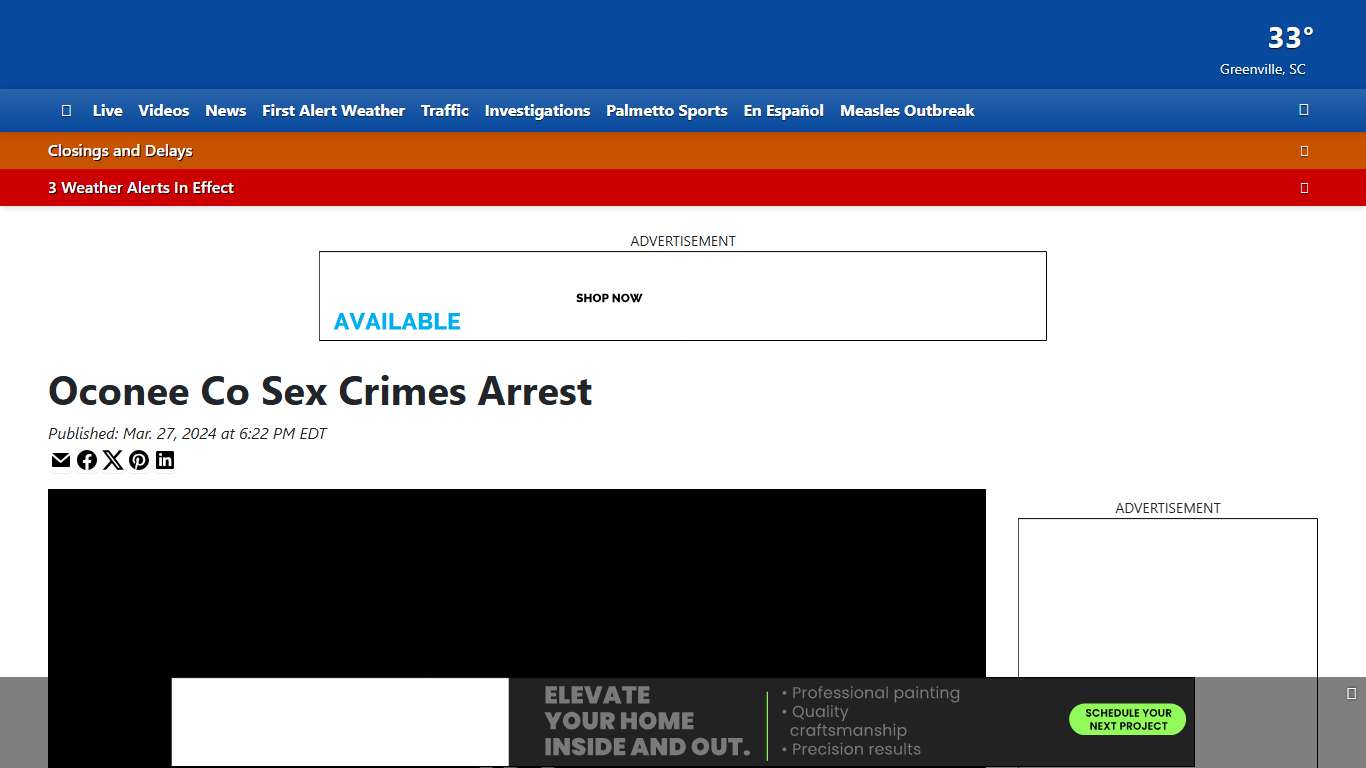The width and height of the screenshot is (1366, 768).
Task: Click the video player to play
Action: point(517,580)
